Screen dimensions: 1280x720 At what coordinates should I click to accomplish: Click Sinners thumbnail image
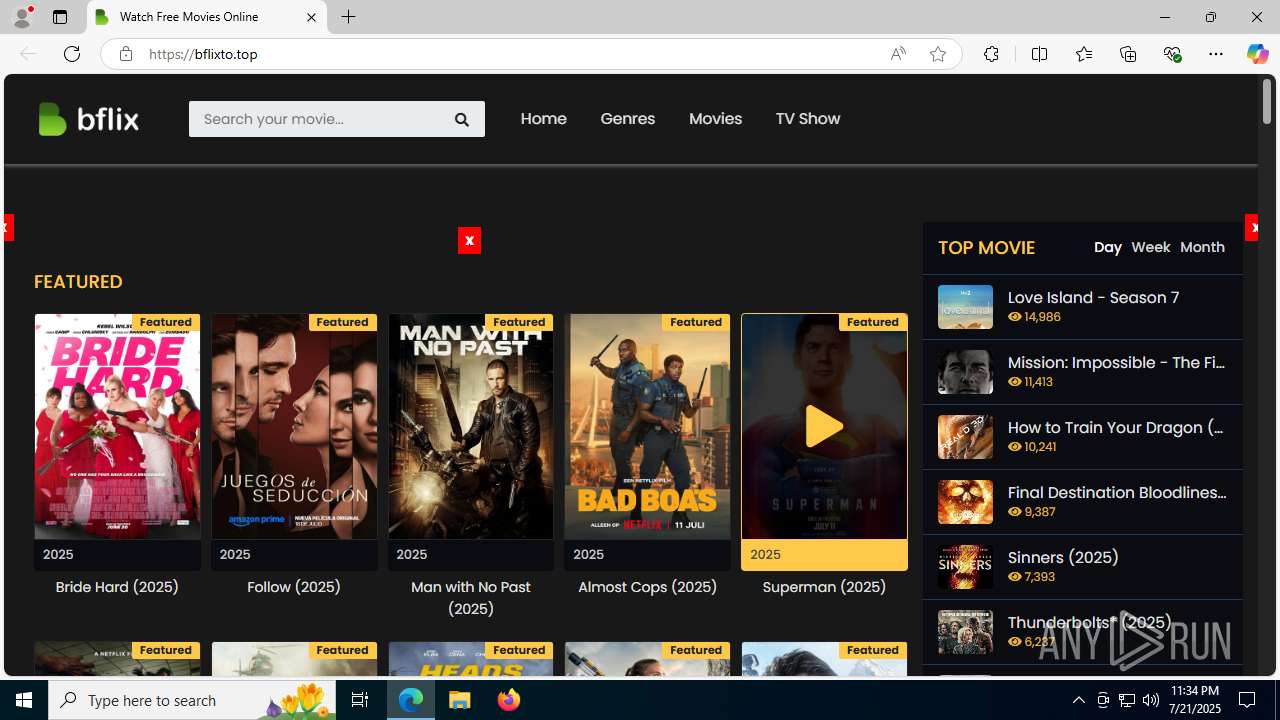[965, 567]
